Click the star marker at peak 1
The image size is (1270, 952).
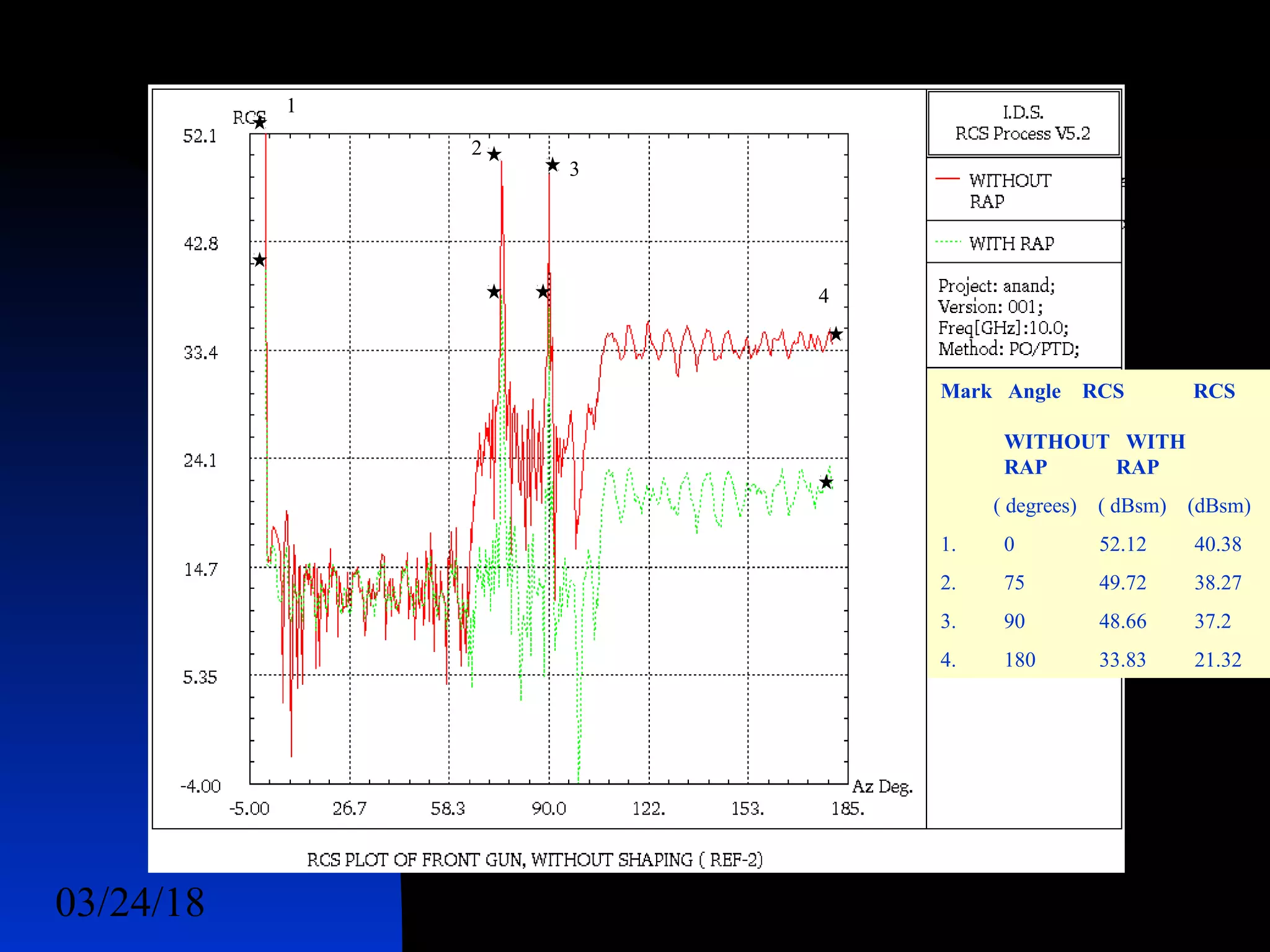(260, 123)
